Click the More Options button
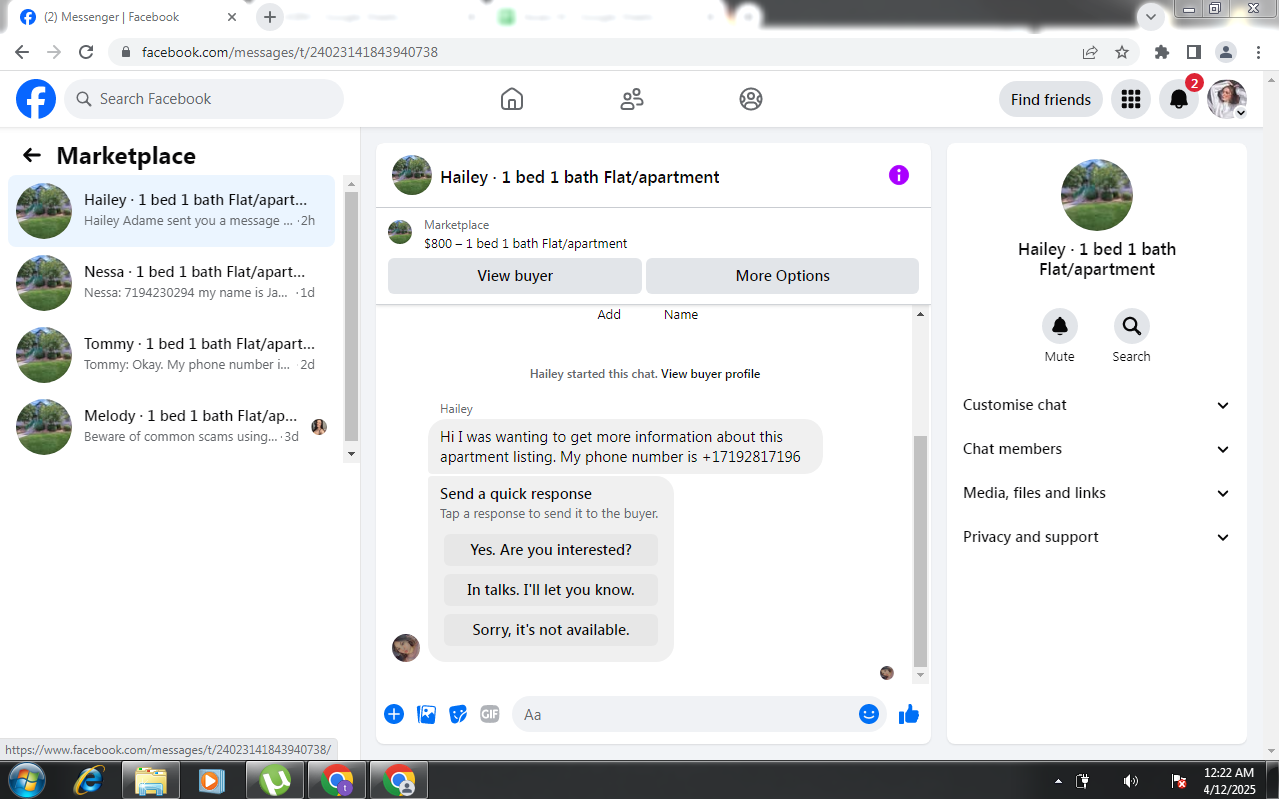The image size is (1279, 799). coord(782,276)
